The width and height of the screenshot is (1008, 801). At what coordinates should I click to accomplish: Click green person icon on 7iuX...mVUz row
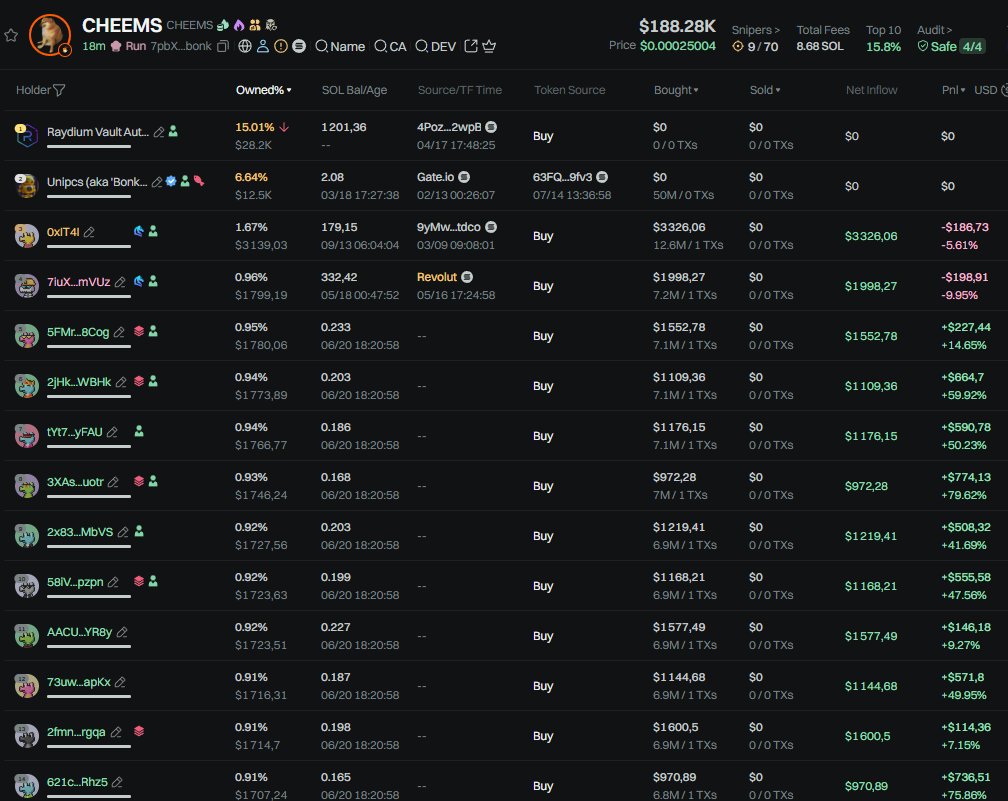click(154, 281)
